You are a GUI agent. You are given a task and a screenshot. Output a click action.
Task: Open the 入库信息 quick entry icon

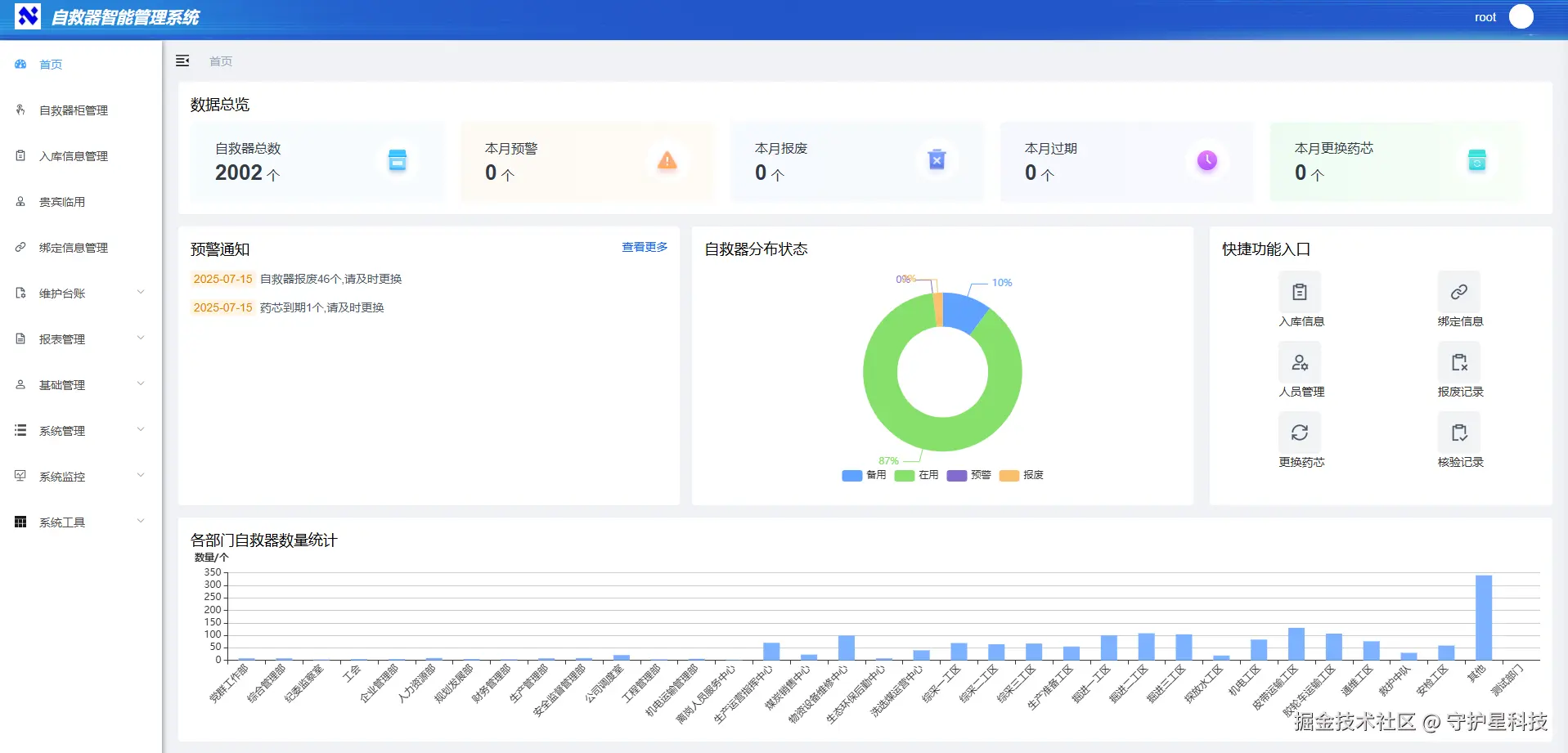coord(1300,292)
